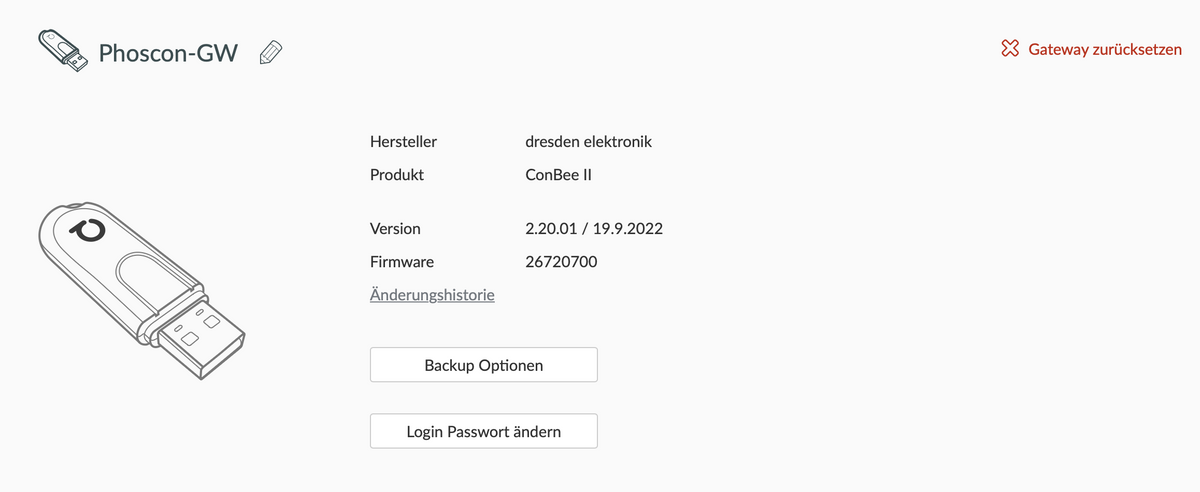Click the manufacturer value dresden elektronik
Image resolution: width=1200 pixels, height=492 pixels.
tap(588, 142)
